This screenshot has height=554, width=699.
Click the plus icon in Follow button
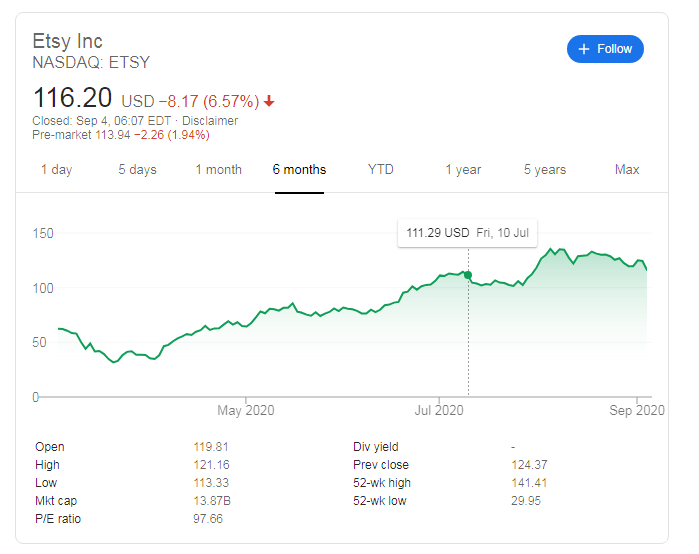click(x=584, y=49)
